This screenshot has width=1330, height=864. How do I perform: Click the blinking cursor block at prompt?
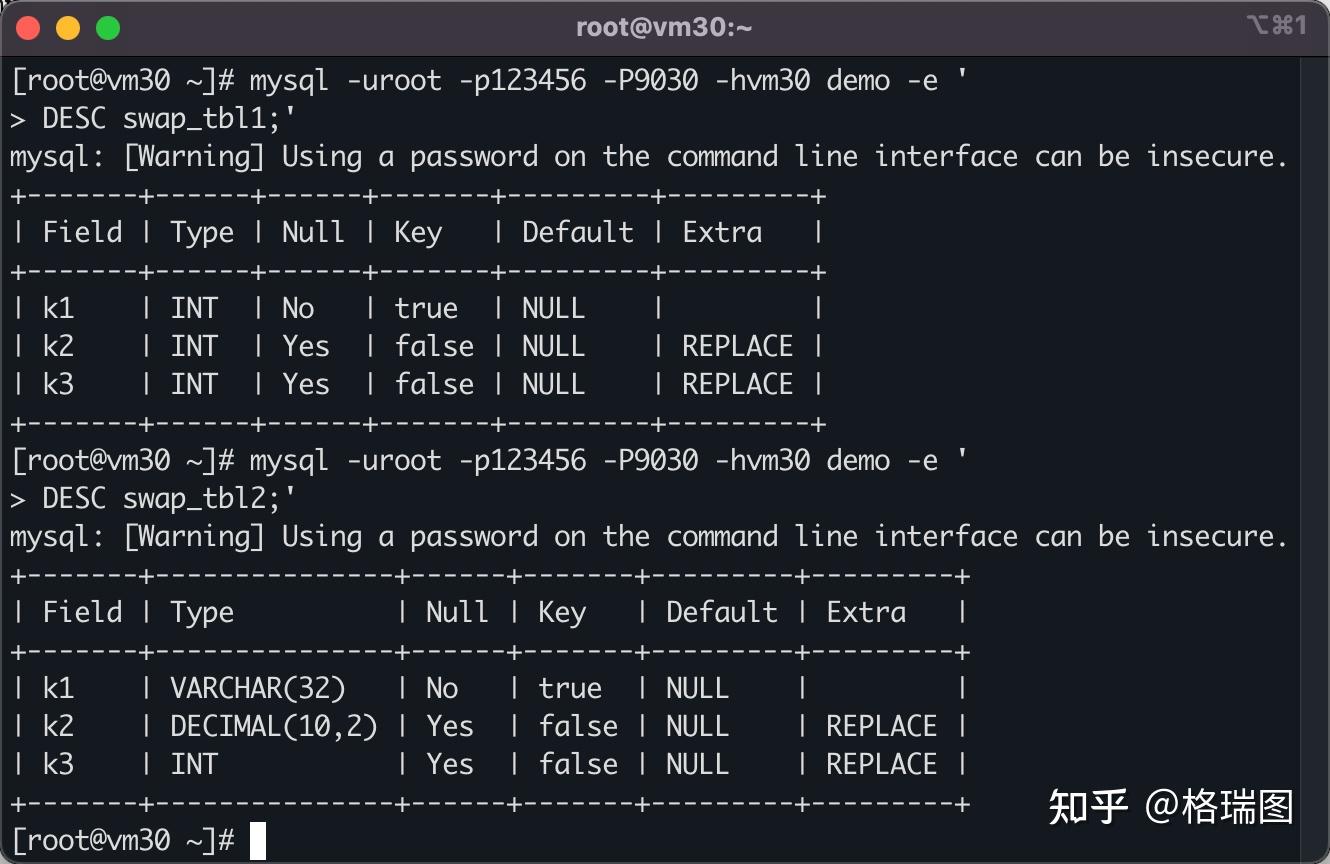click(258, 841)
